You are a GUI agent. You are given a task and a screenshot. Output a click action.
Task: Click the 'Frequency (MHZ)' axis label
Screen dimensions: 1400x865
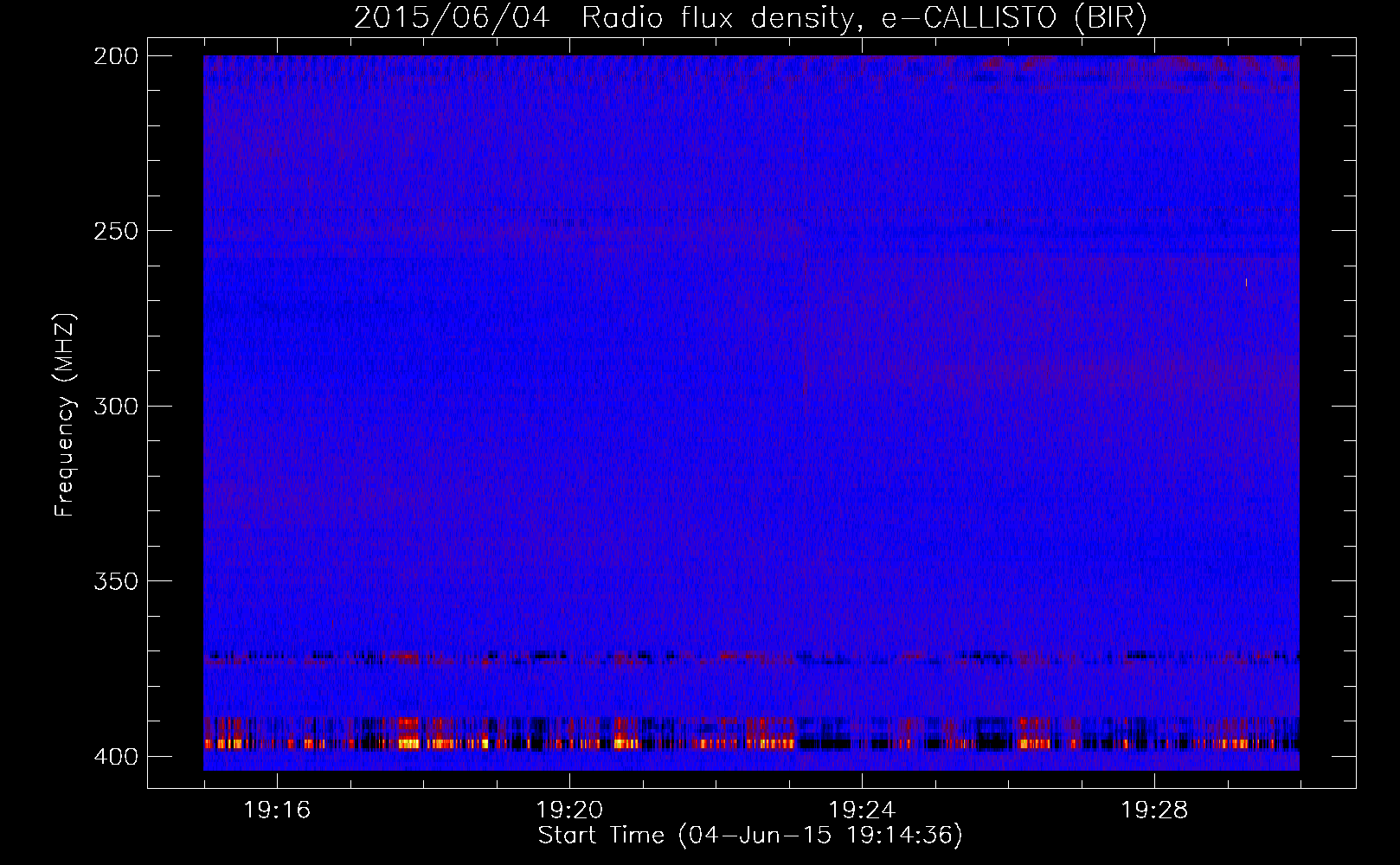click(65, 415)
